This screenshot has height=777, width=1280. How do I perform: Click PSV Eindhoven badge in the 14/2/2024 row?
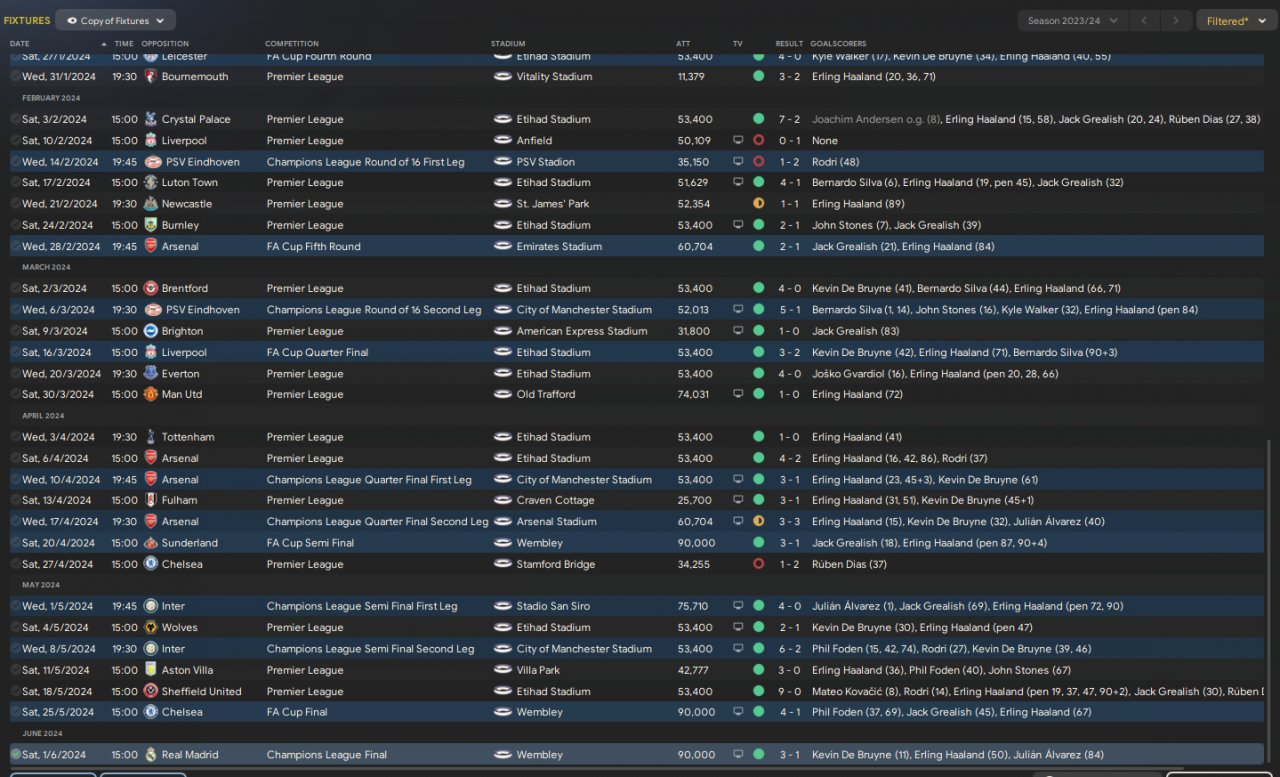click(x=151, y=162)
